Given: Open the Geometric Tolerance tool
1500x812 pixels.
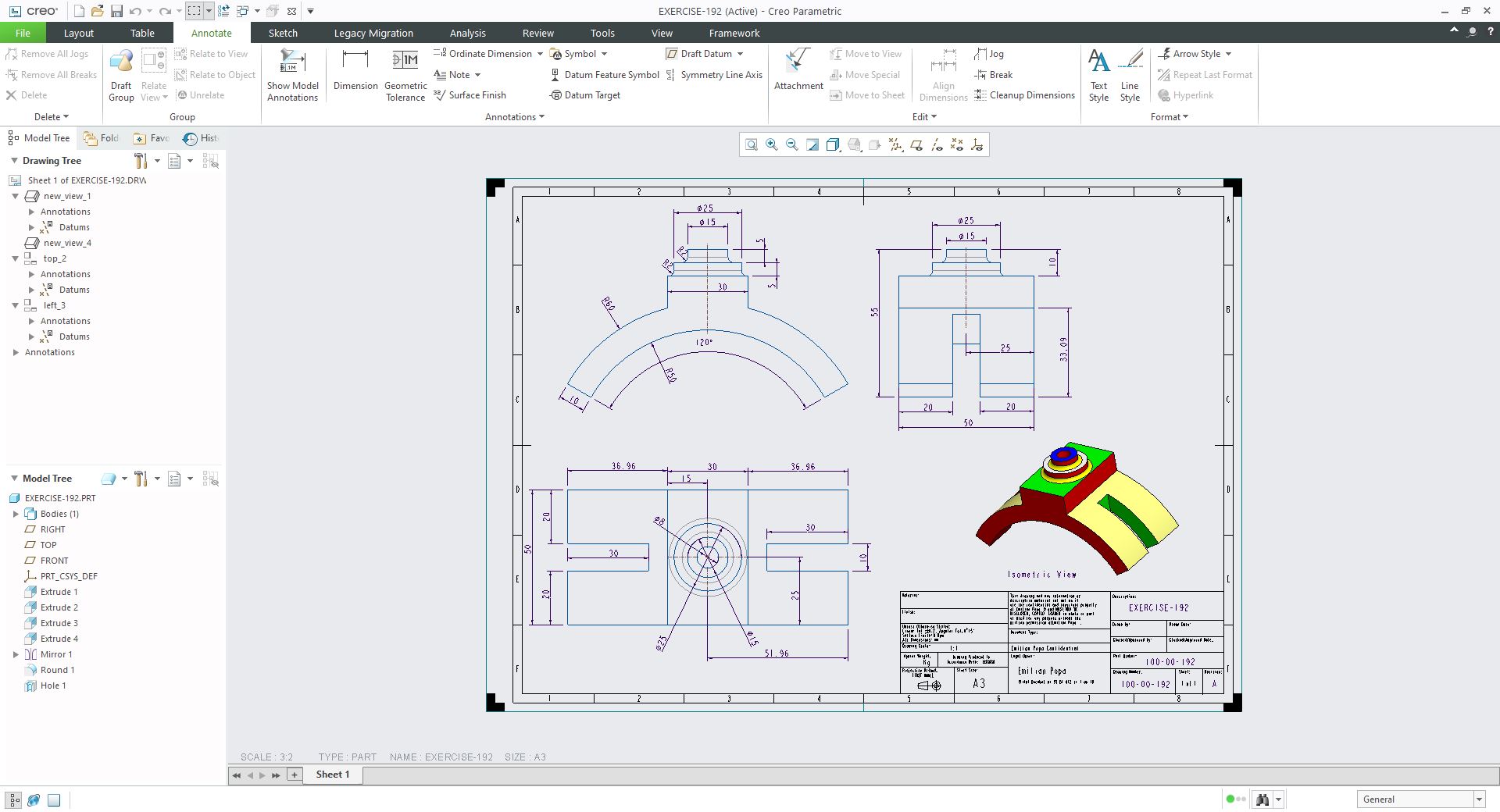Looking at the screenshot, I should [x=405, y=75].
